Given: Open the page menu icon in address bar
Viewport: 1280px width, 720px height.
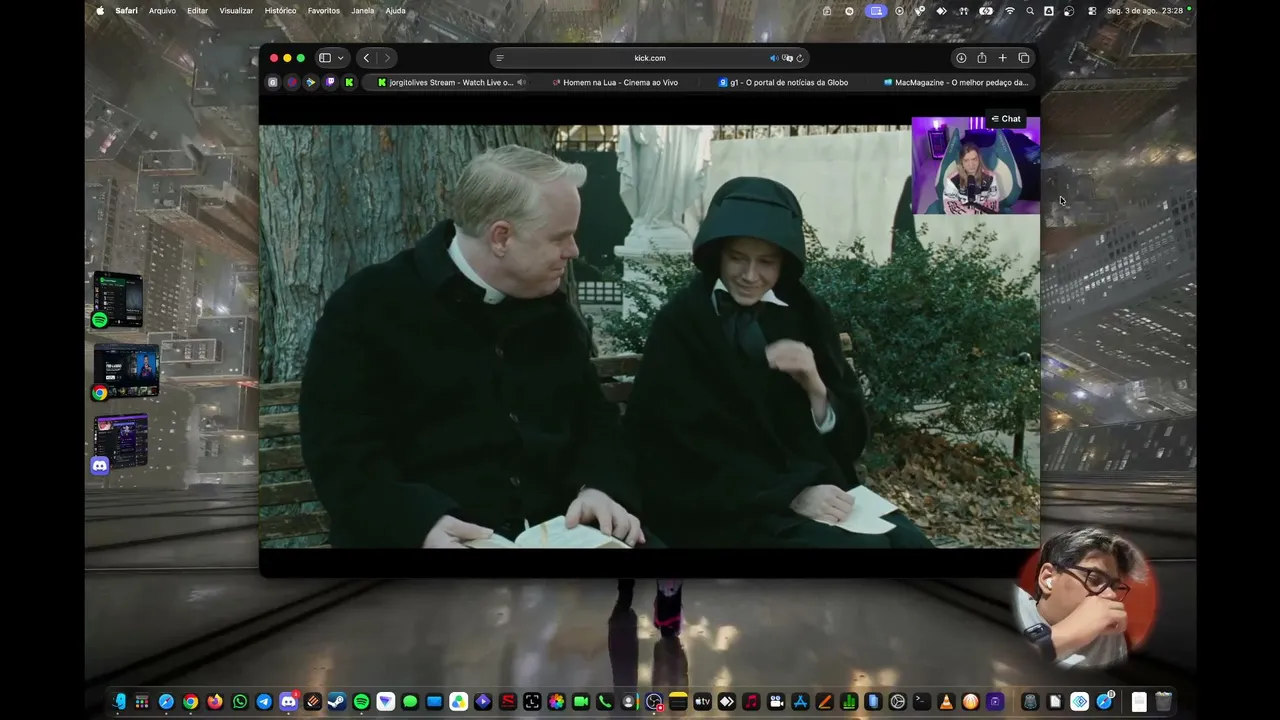Looking at the screenshot, I should tap(500, 58).
